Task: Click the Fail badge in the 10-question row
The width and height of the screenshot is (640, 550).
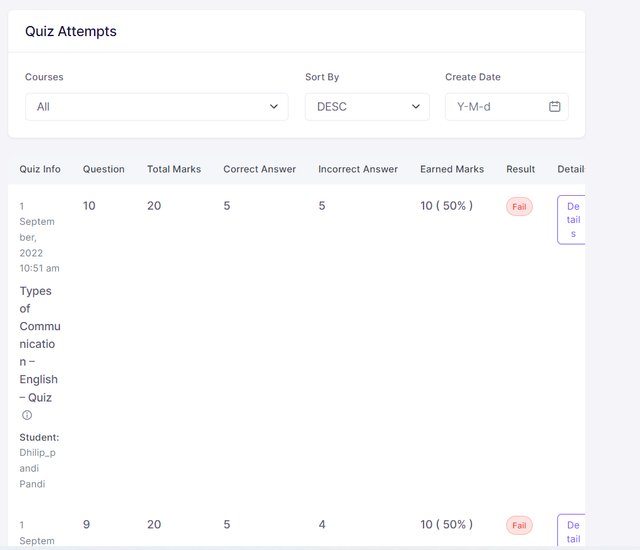Action: click(x=519, y=207)
